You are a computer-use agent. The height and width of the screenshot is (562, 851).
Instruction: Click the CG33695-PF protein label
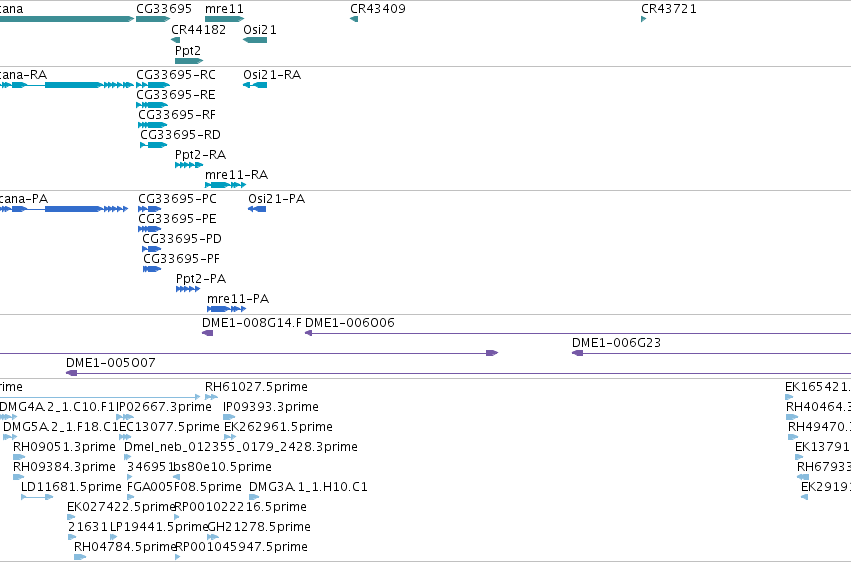tap(182, 259)
